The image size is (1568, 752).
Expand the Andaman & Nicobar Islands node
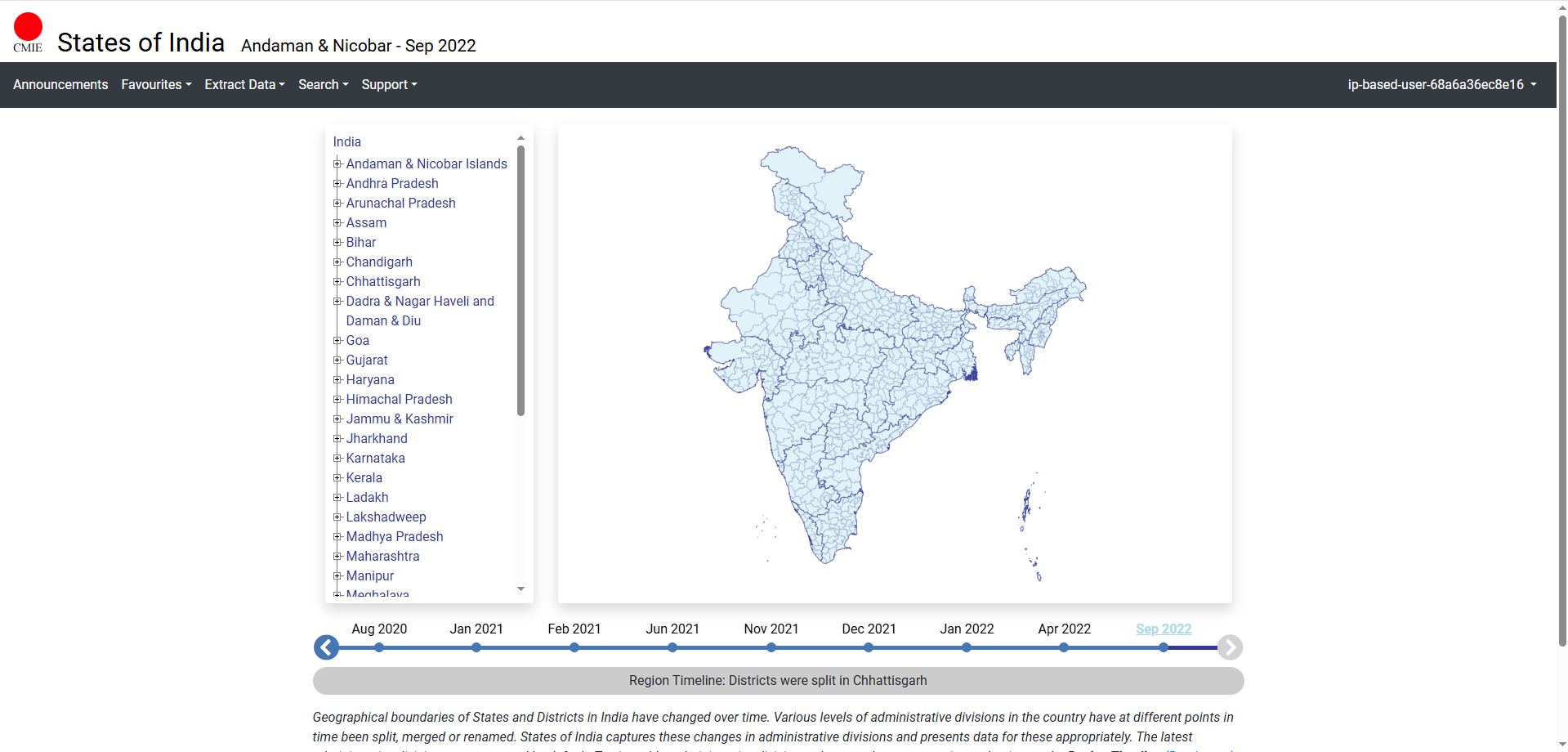337,164
